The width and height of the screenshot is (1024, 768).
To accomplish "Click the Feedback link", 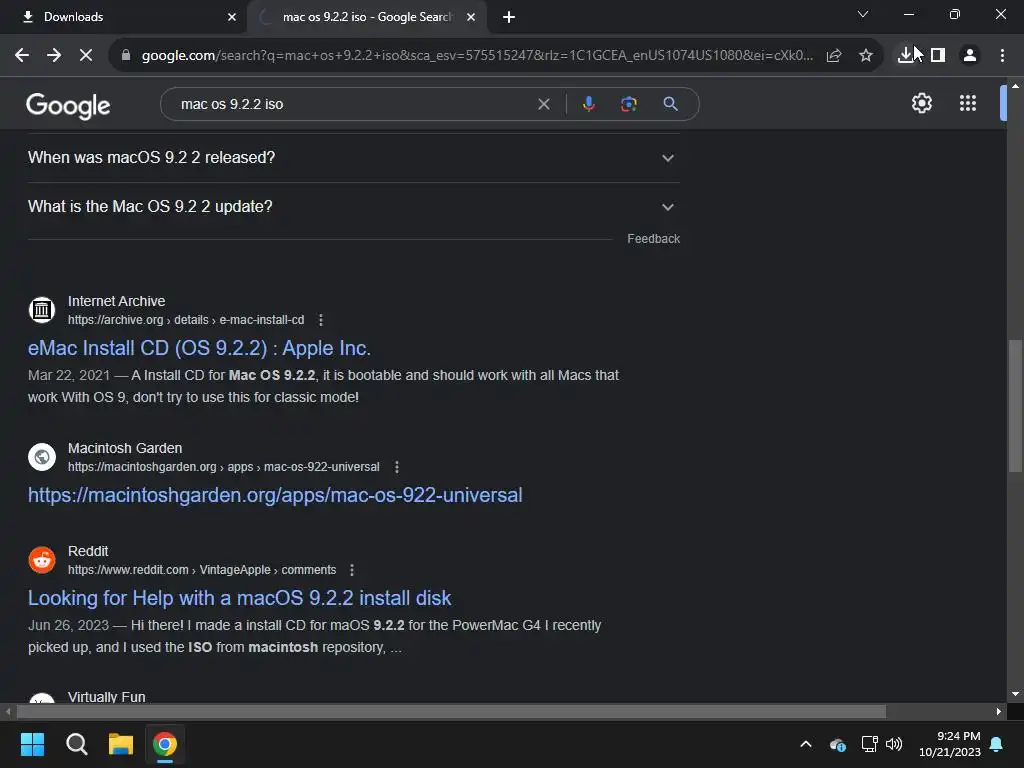I will point(653,239).
